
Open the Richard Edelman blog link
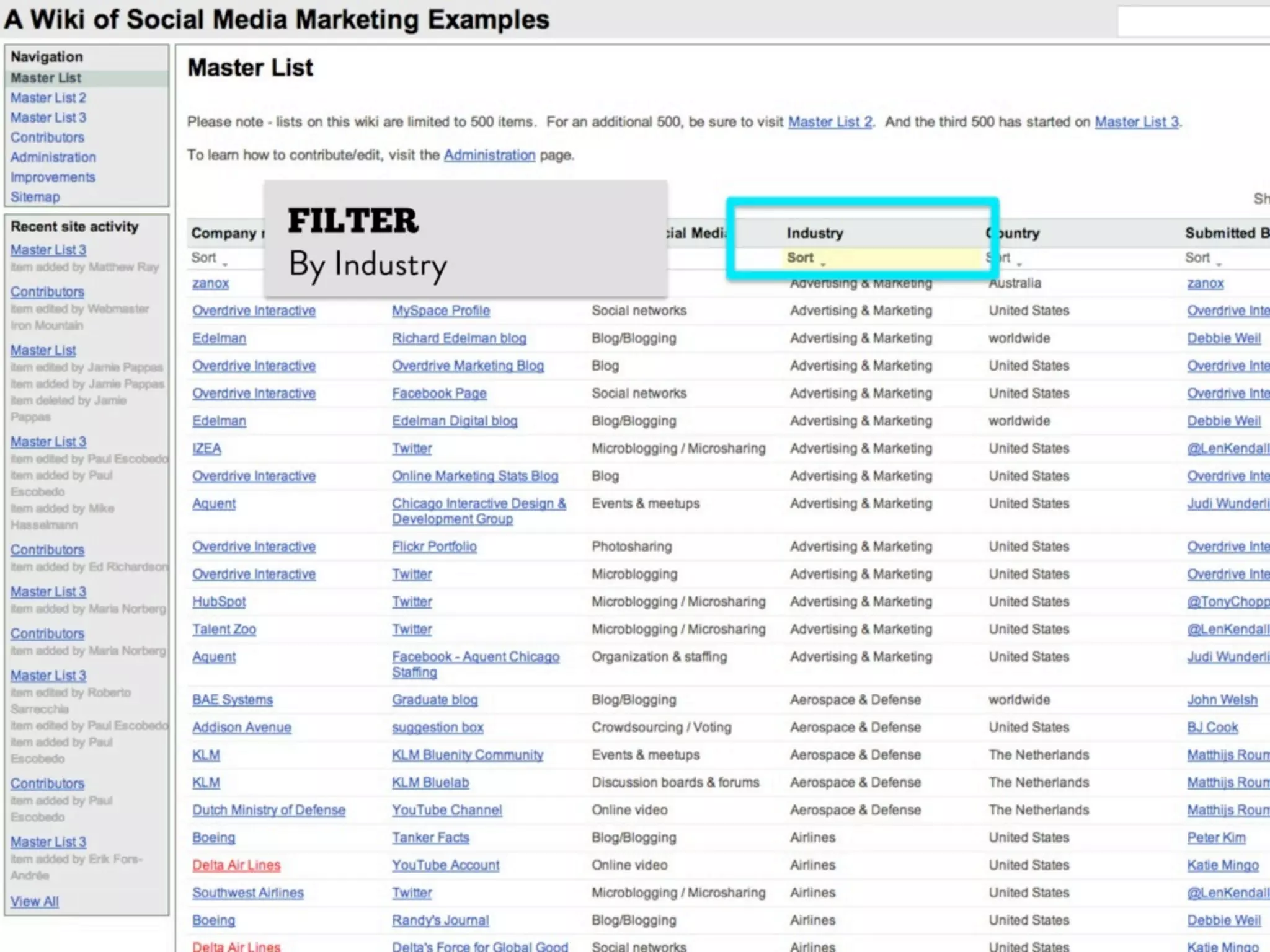pos(459,338)
